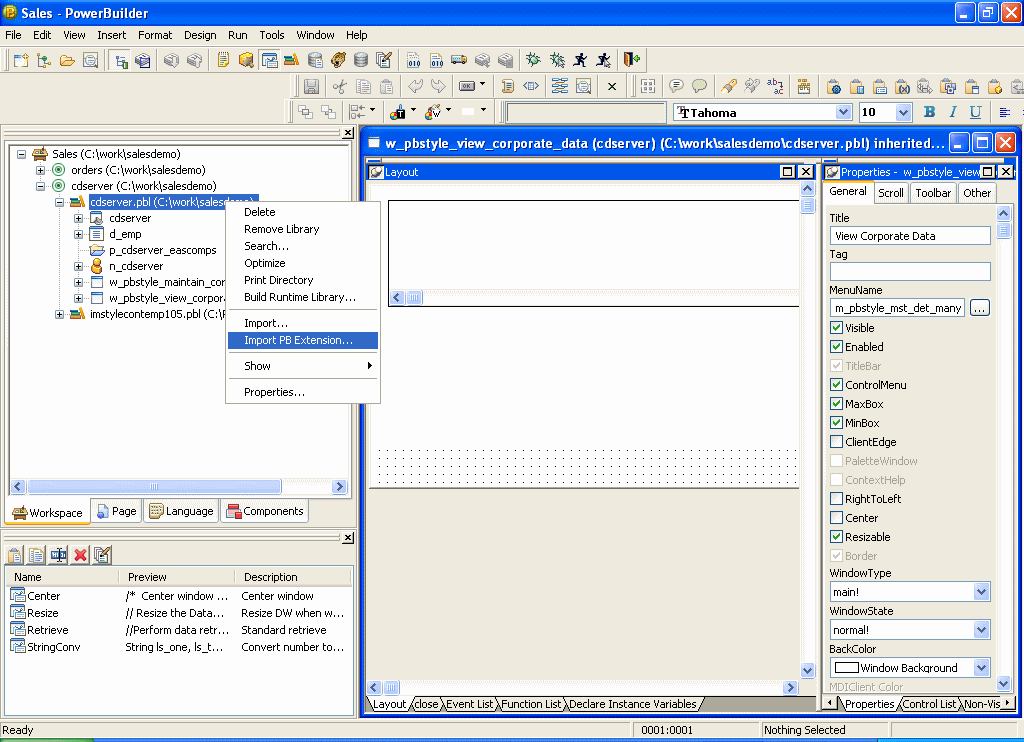1024x742 pixels.
Task: Click the EAServer jaguar head icon
Action: tap(338, 61)
